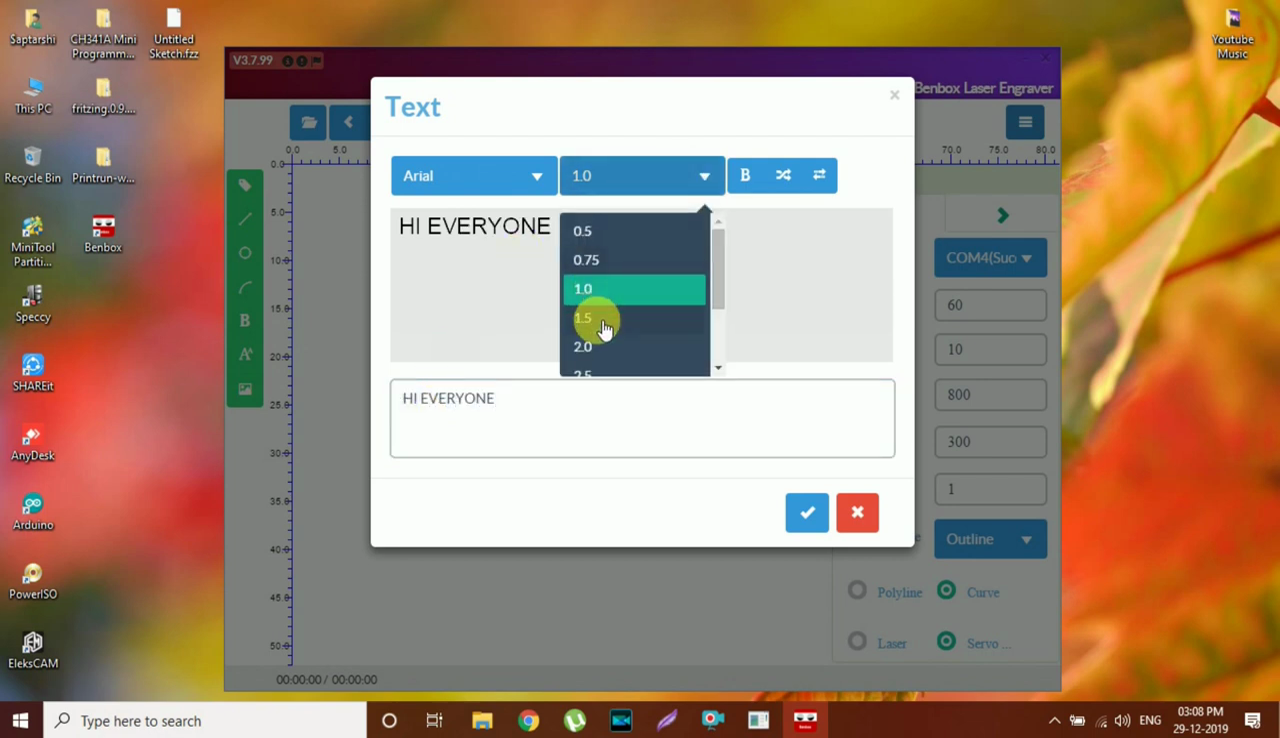Open uTorrent from the taskbar
Screen dimensions: 1280x738
point(574,720)
